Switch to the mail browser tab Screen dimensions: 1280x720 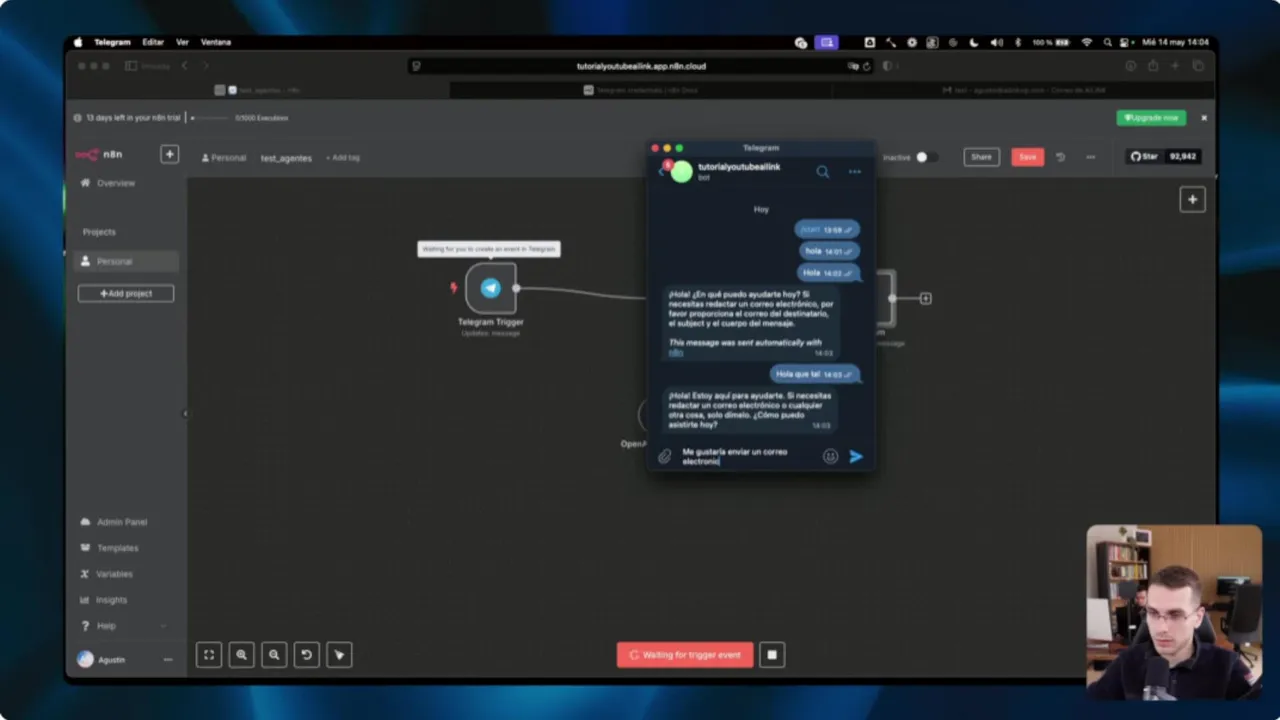pos(1023,90)
